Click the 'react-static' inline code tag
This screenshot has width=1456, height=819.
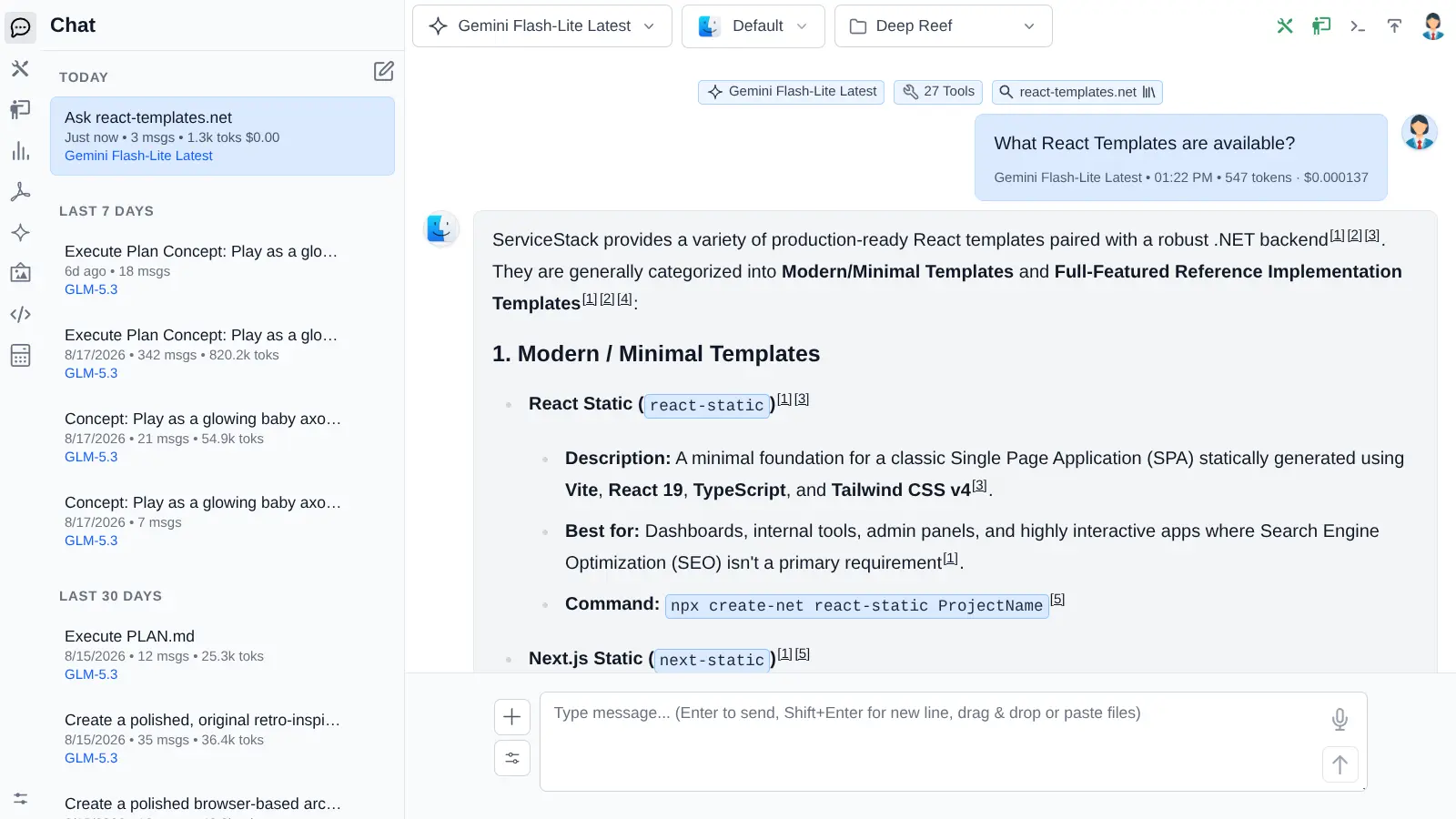(707, 405)
